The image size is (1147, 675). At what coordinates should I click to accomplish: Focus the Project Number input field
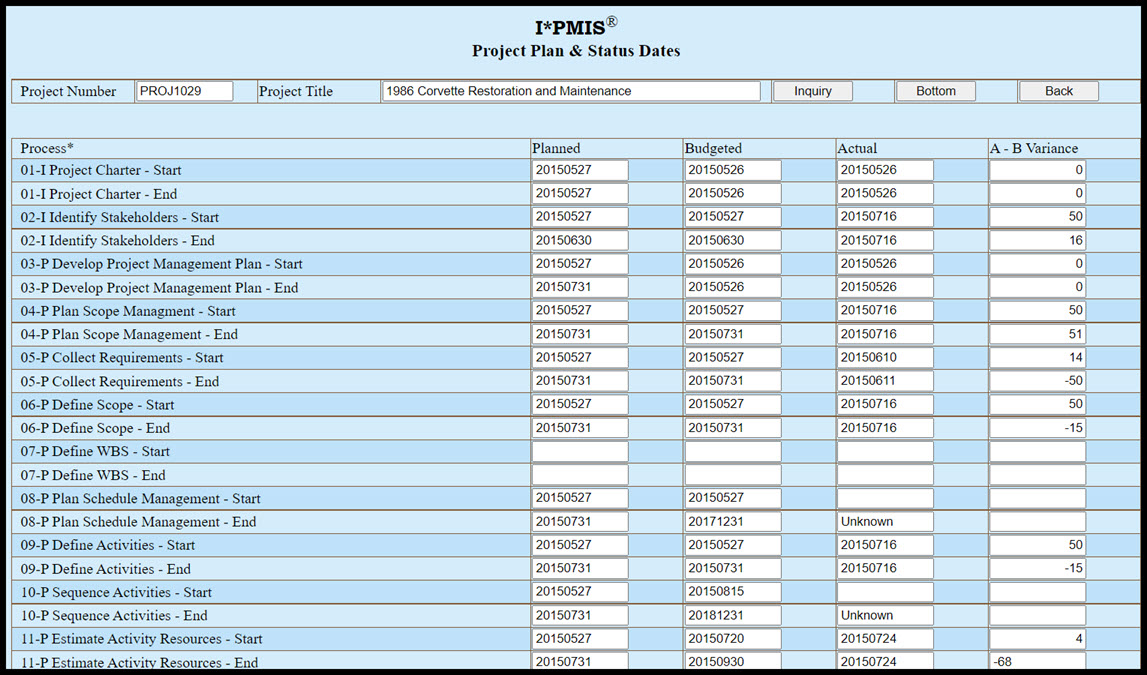(184, 91)
